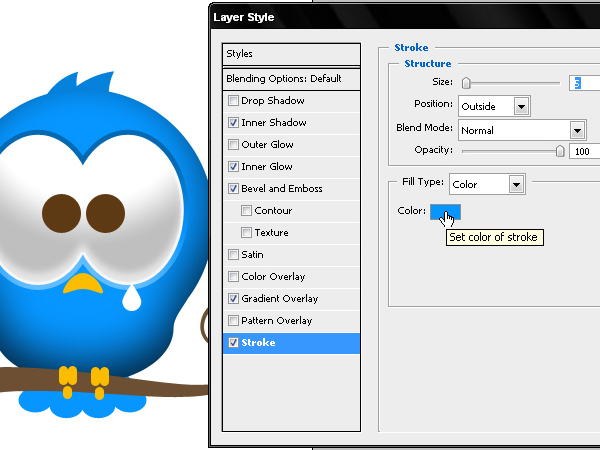Select the Stroke settings label
This screenshot has width=600, height=450.
point(258,342)
